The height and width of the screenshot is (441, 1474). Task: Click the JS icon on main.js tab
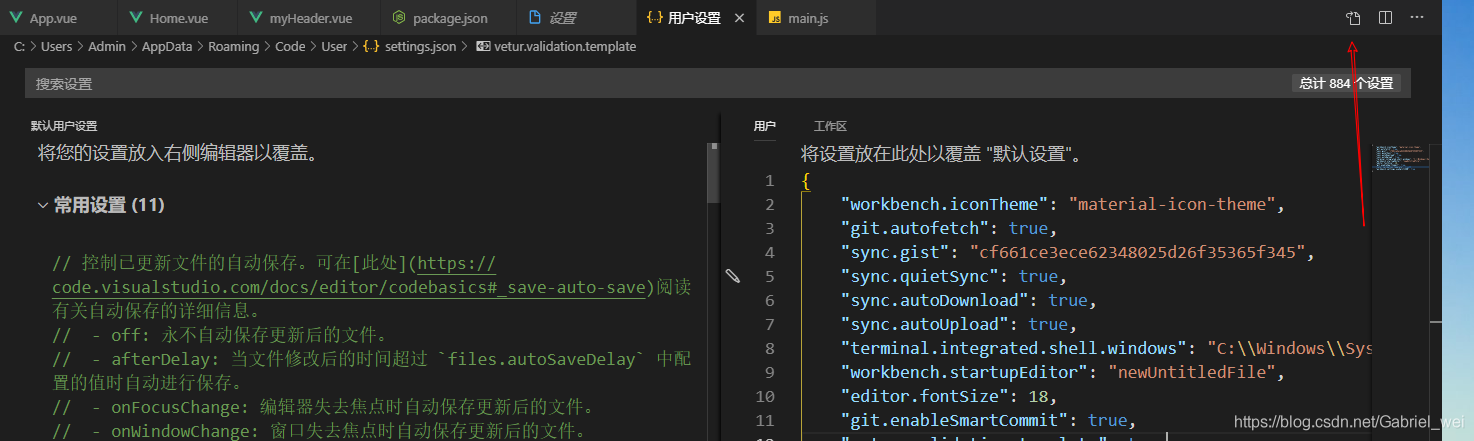(x=775, y=19)
